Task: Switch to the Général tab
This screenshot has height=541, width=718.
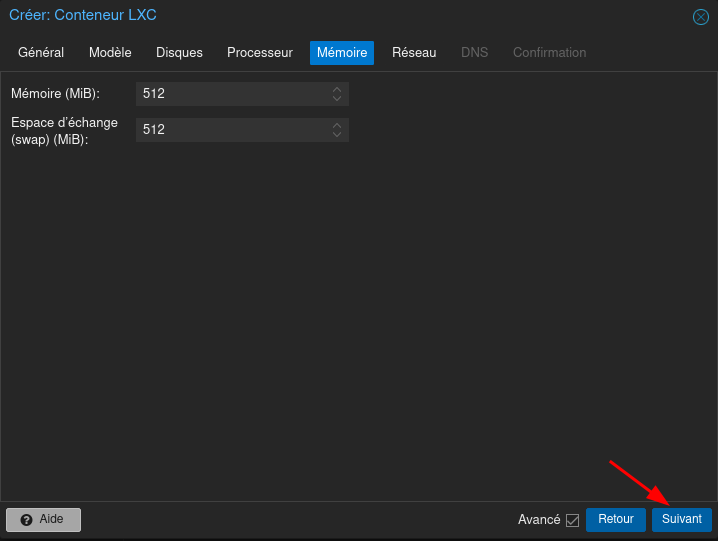Action: coord(41,53)
